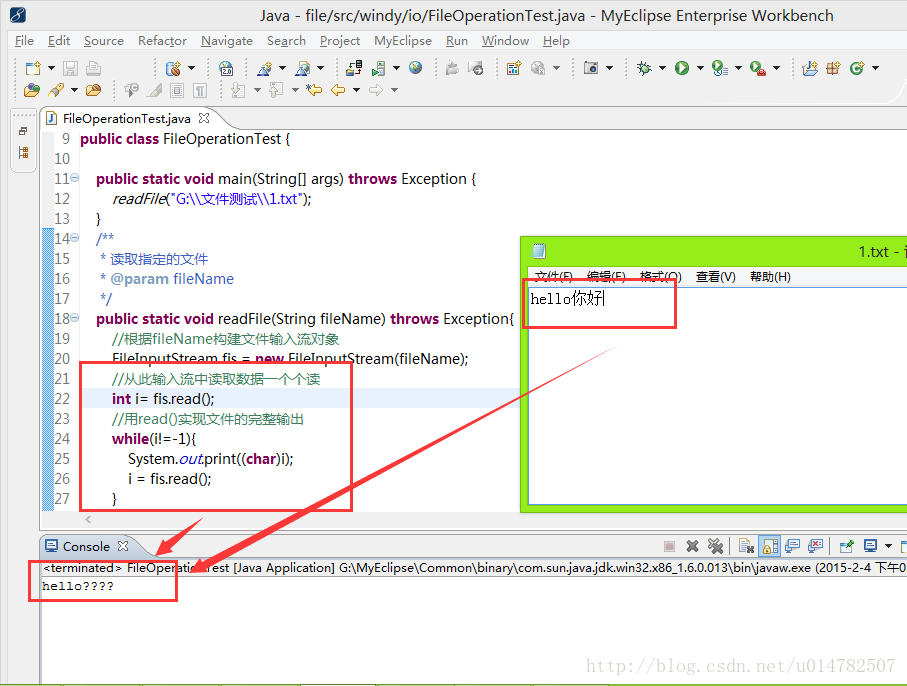Viewport: 907px width, 686px height.
Task: Click the editor horizontal scroll left arrow
Action: [x=88, y=519]
